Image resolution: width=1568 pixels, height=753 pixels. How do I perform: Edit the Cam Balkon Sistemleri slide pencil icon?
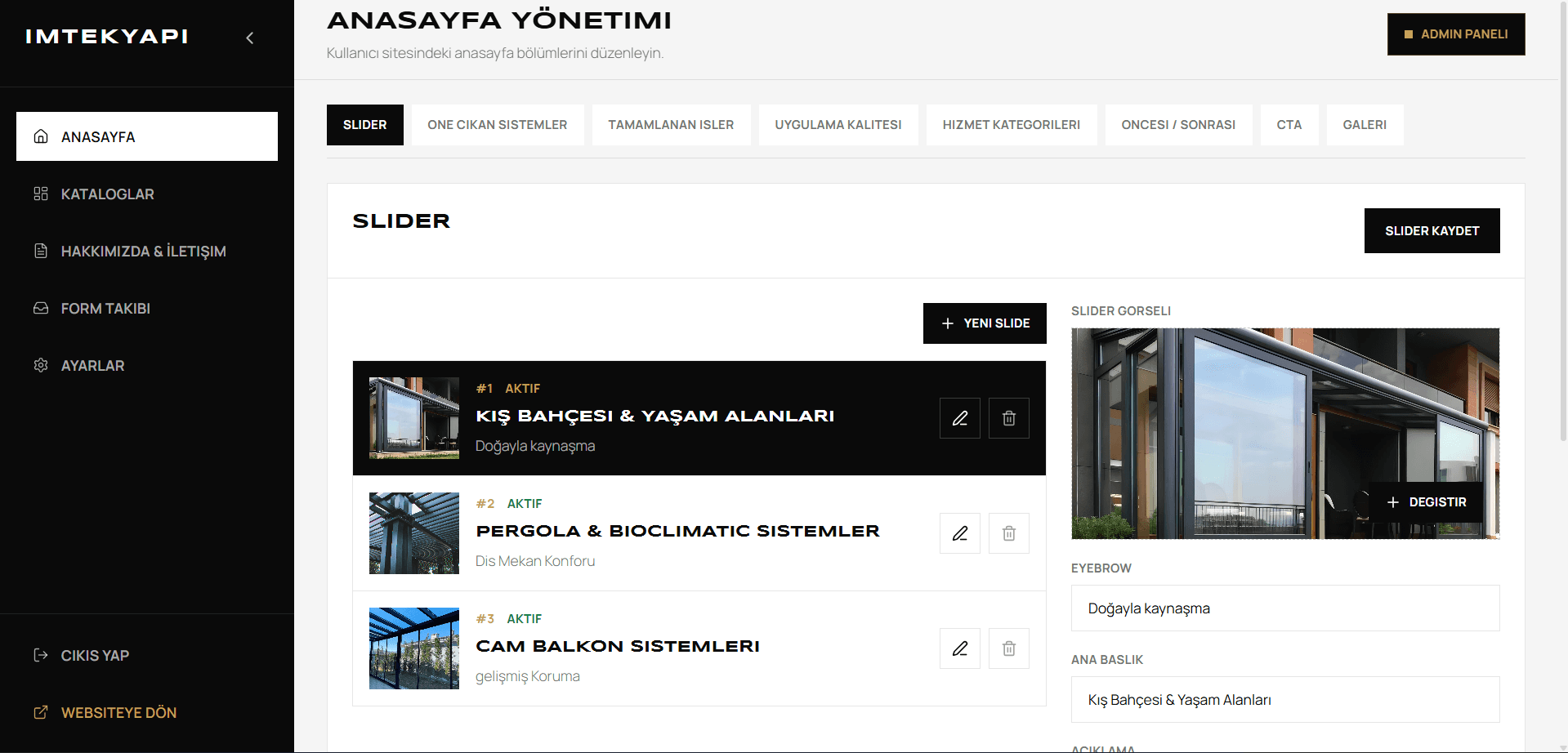960,648
